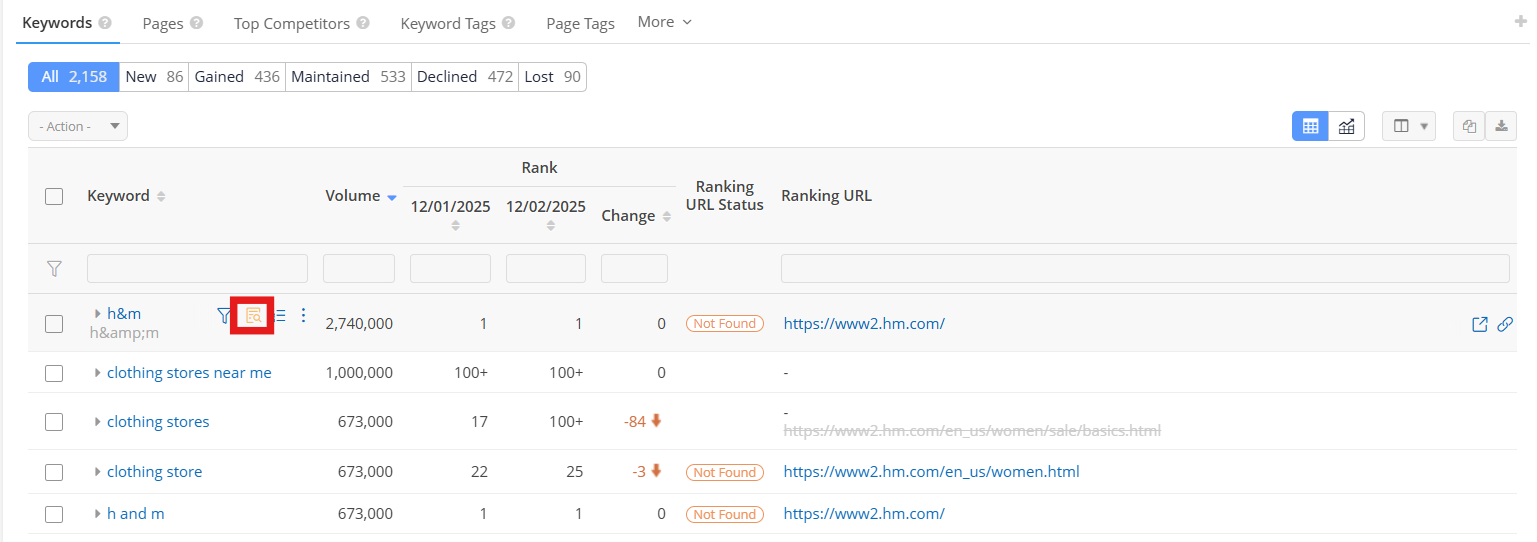1537x542 pixels.
Task: Select the checkbox for h and m row
Action: tap(54, 514)
